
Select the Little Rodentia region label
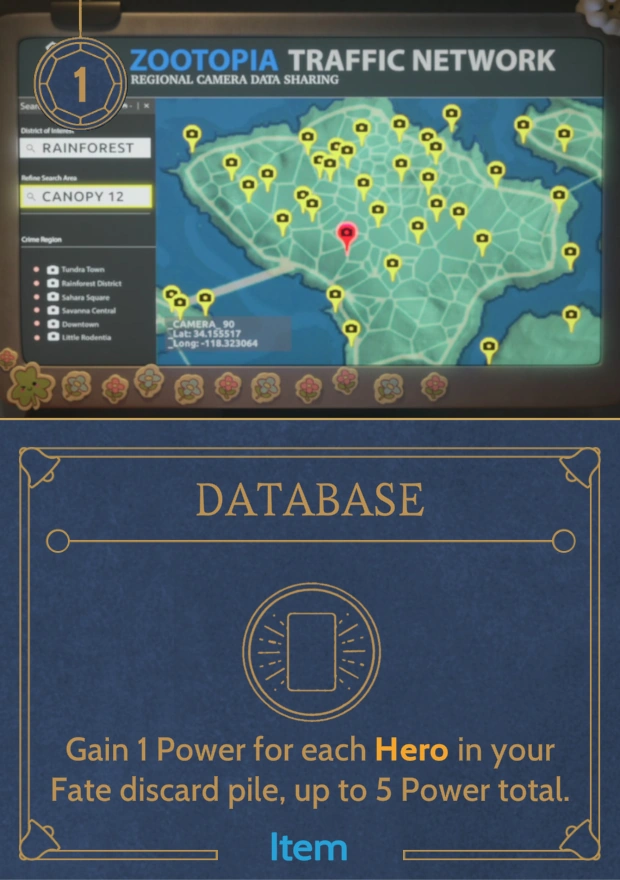click(86, 337)
